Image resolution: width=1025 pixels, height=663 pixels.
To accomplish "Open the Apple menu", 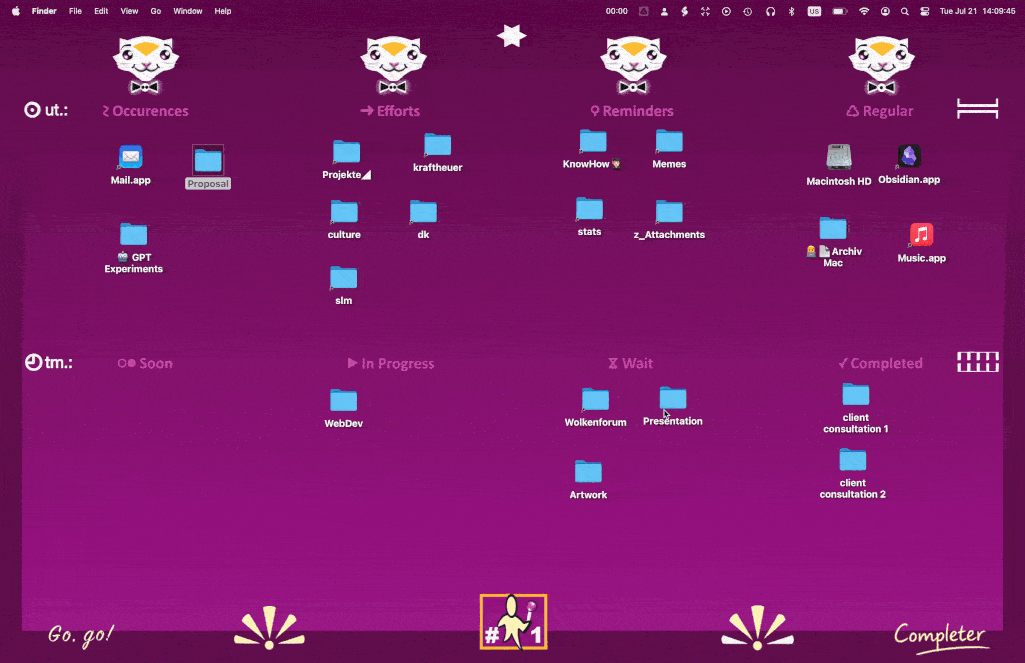I will (16, 11).
